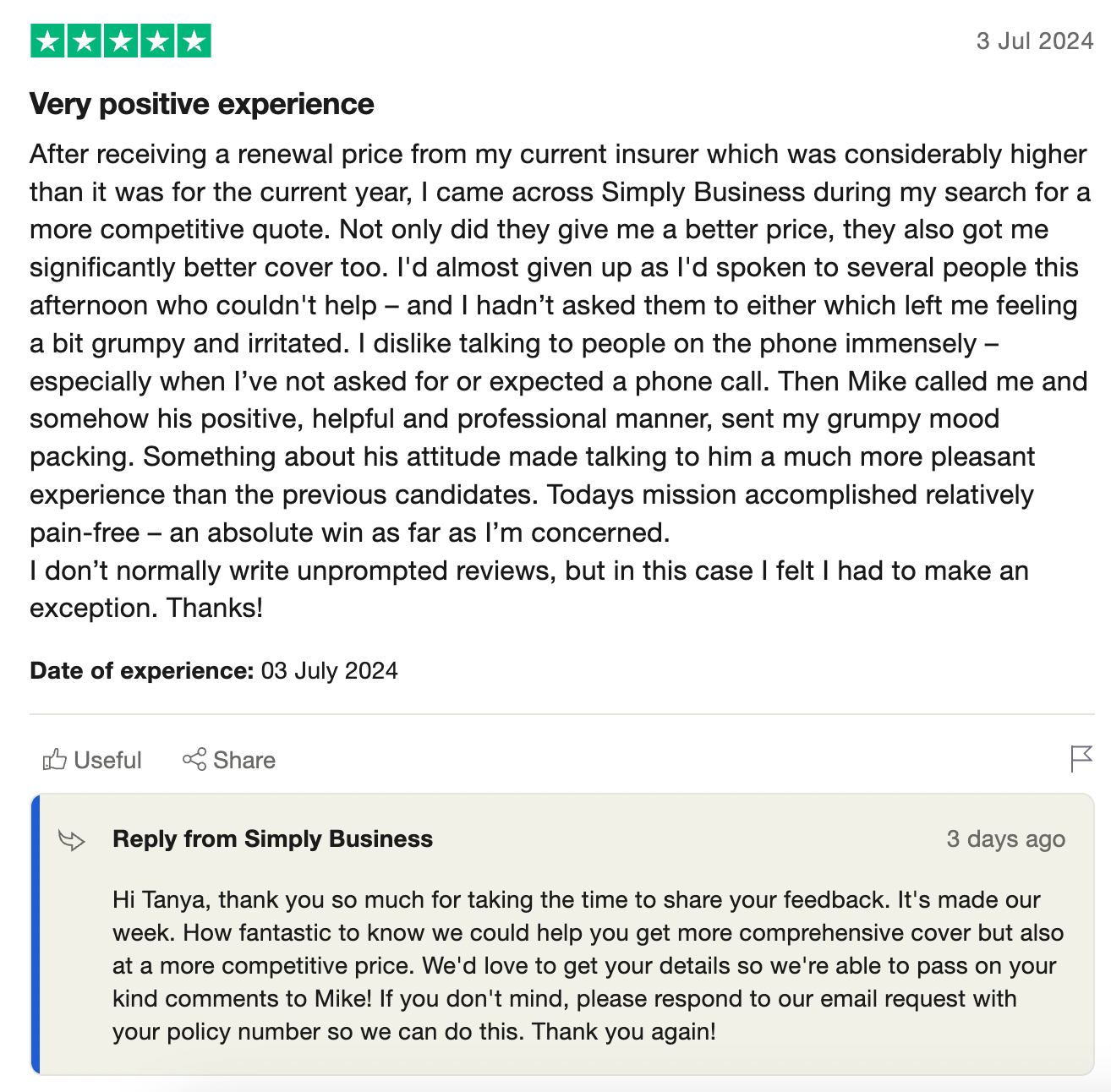Click the review title Very positive experience
Image resolution: width=1111 pixels, height=1092 pixels.
(x=201, y=103)
